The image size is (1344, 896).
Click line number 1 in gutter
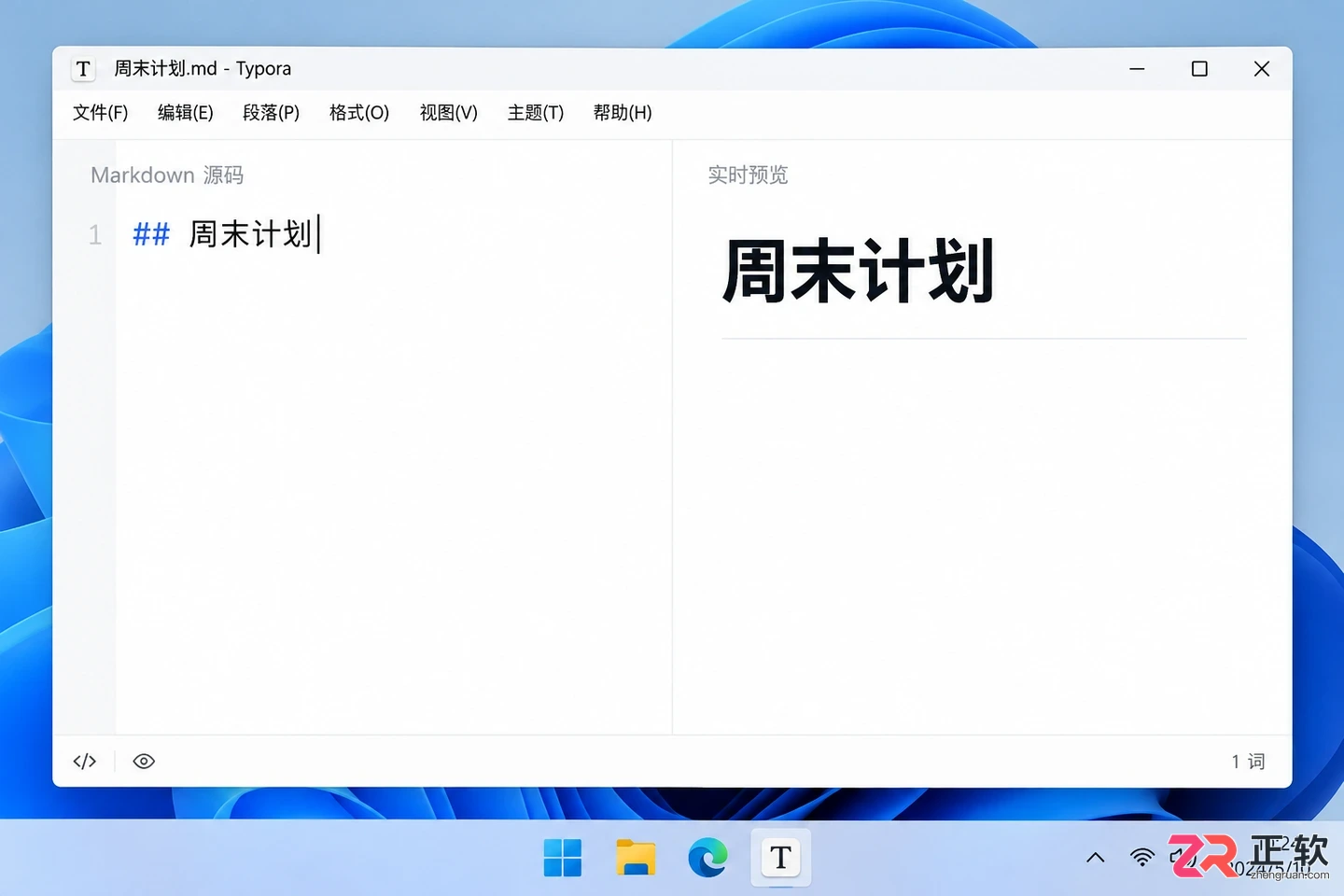pos(95,234)
